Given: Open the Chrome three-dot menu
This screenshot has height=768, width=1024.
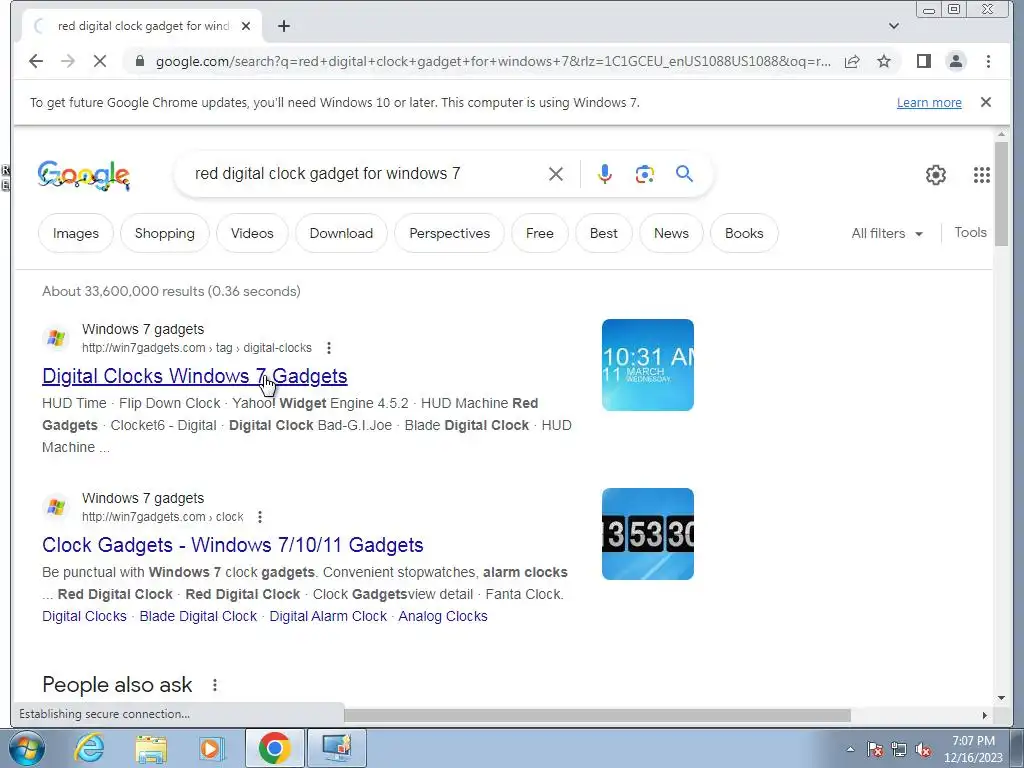Looking at the screenshot, I should 988,61.
